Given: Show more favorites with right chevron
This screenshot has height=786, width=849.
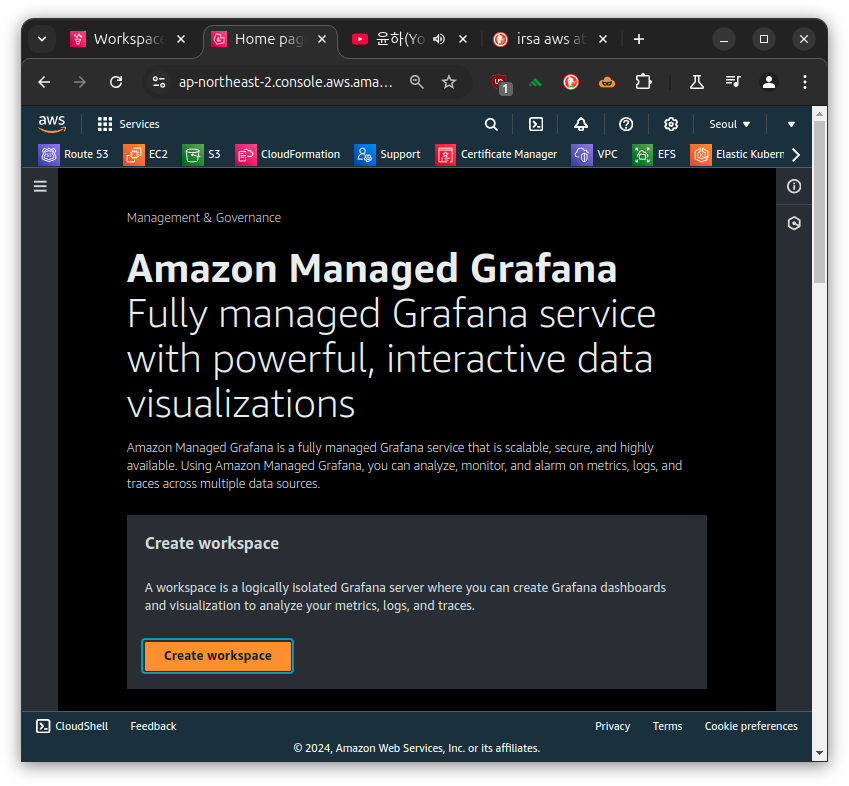Looking at the screenshot, I should (x=796, y=155).
